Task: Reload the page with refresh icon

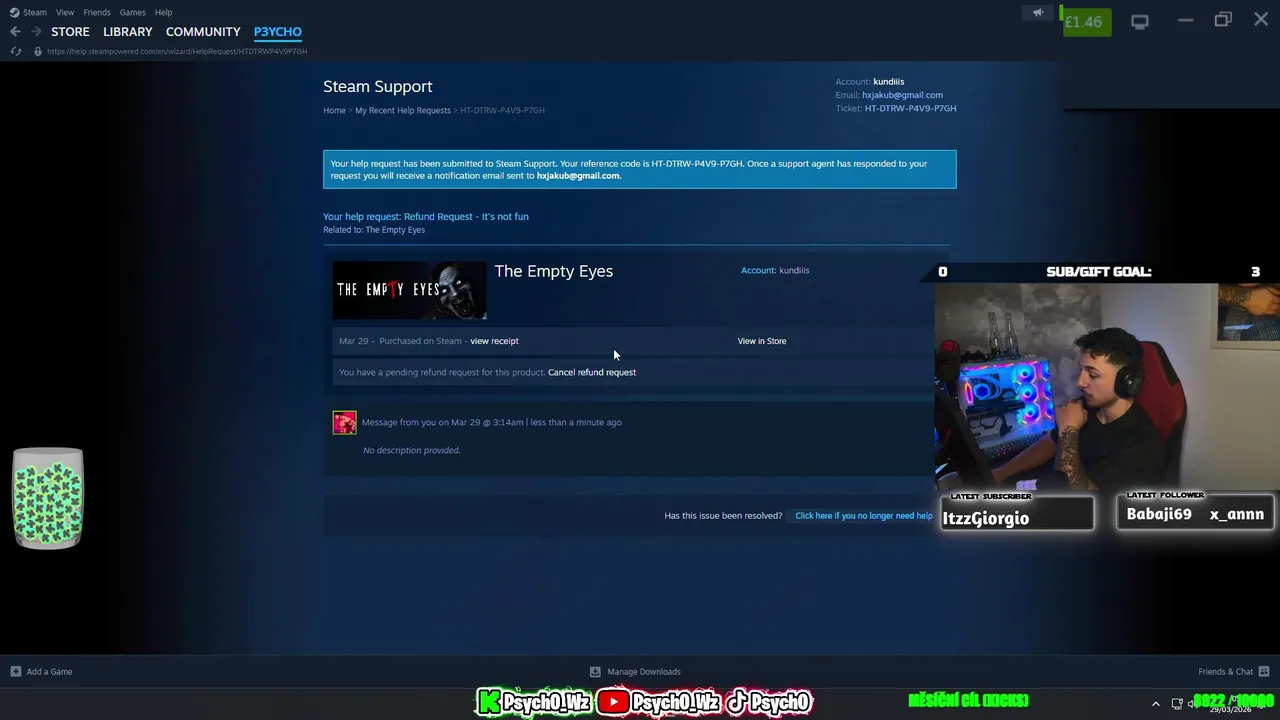Action: (16, 51)
